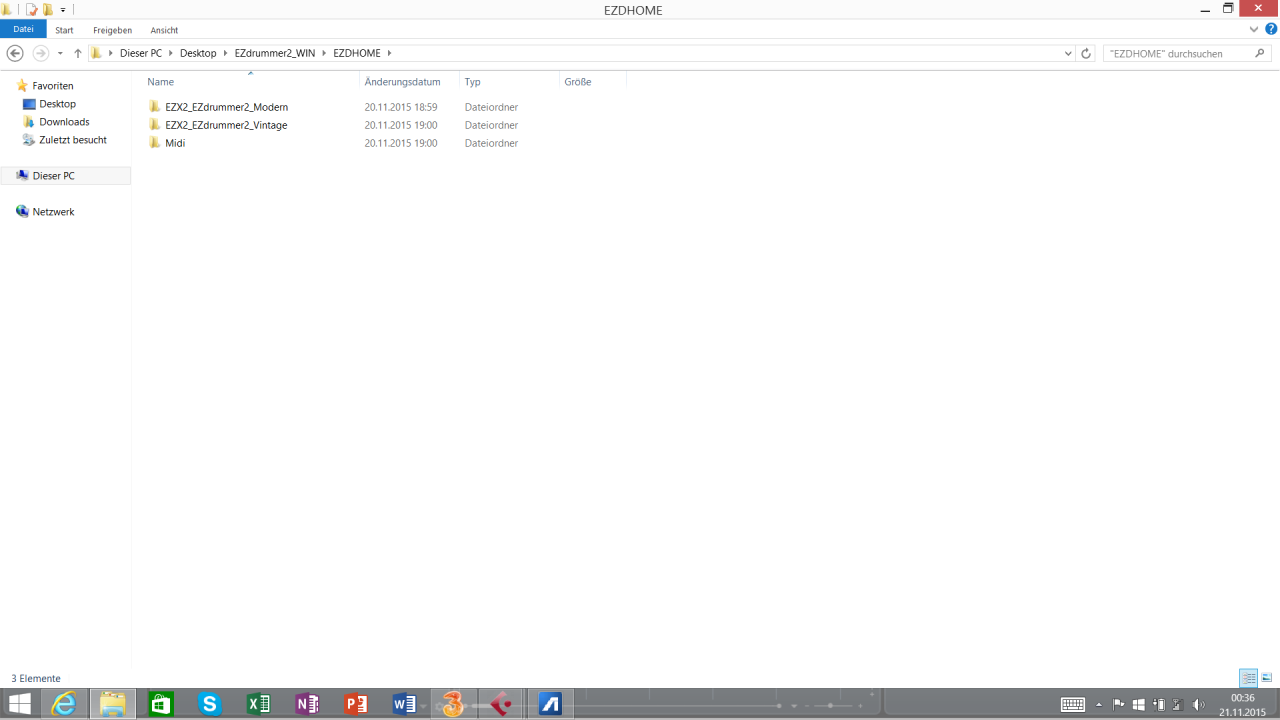Expand the chevron after Dieser PC breadcrumb
This screenshot has height=720, width=1280.
click(x=171, y=53)
